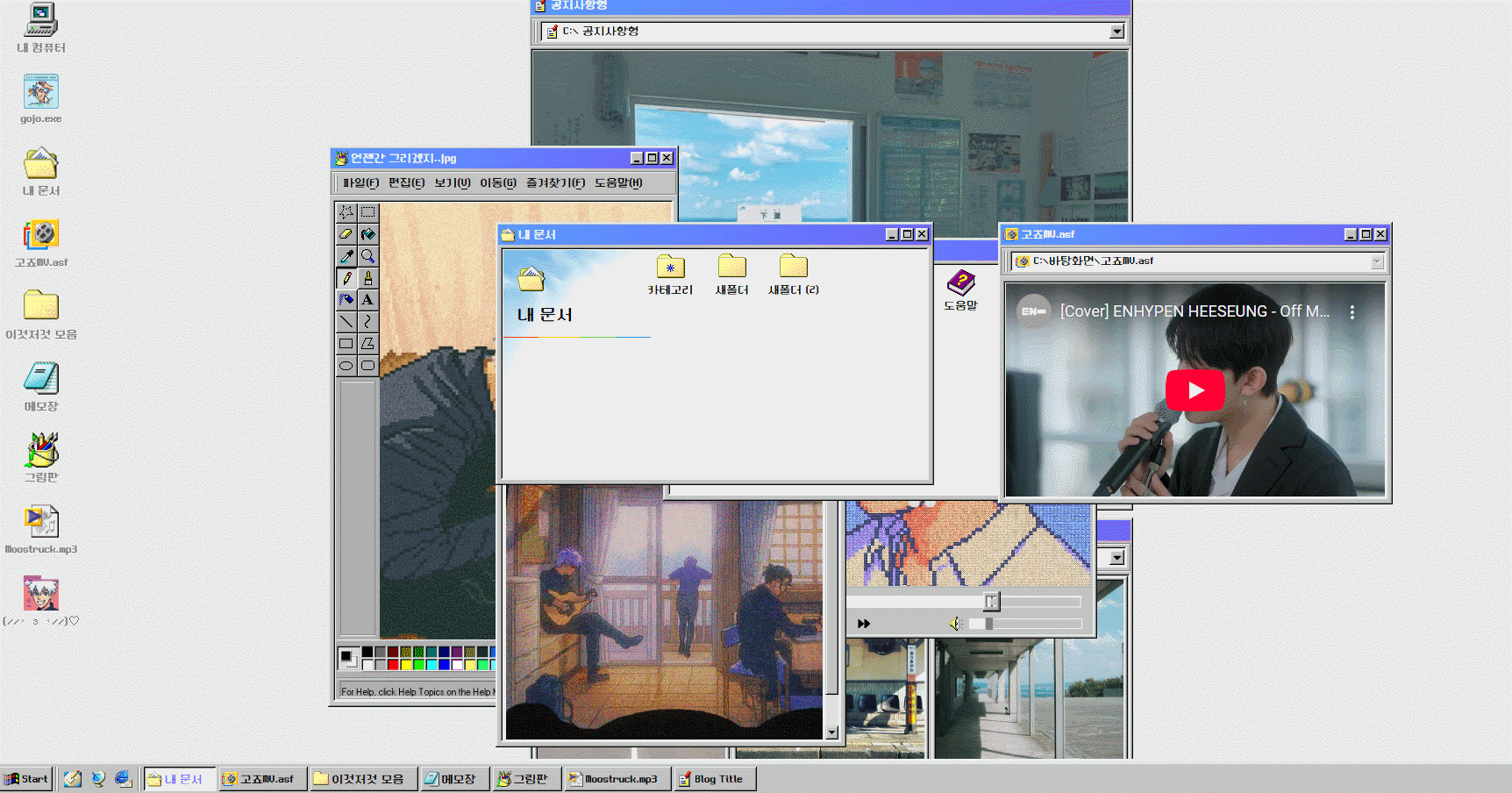The image size is (1512, 793).
Task: Open the 보기(V) menu
Action: pos(453,182)
